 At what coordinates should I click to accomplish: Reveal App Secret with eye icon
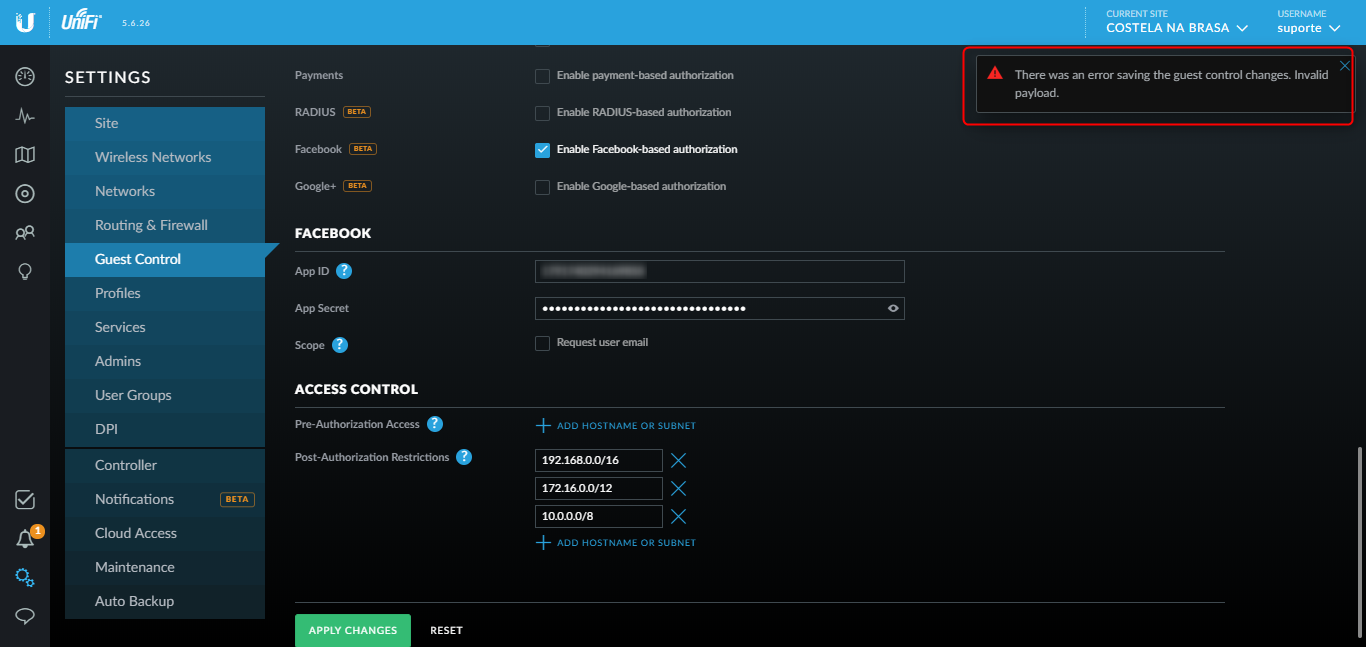(x=893, y=309)
